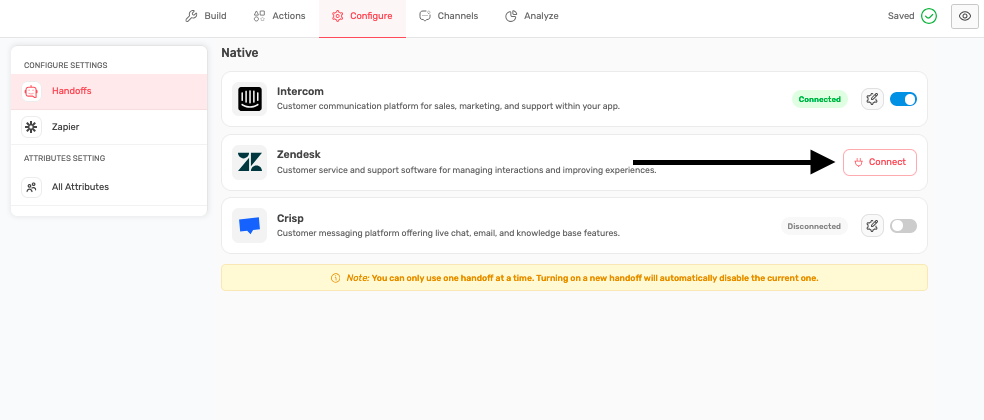The width and height of the screenshot is (984, 420).
Task: Click the Configure Settings header label
Action: coord(66,65)
